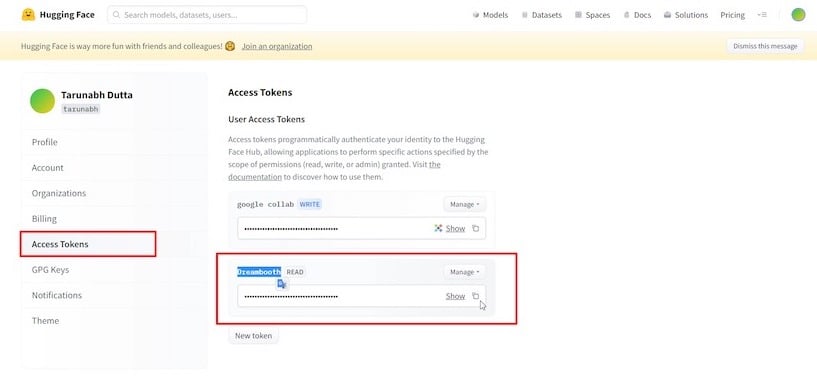Image resolution: width=817 pixels, height=391 pixels.
Task: Click the translate popup icon under Dreambooth
Action: 282,284
